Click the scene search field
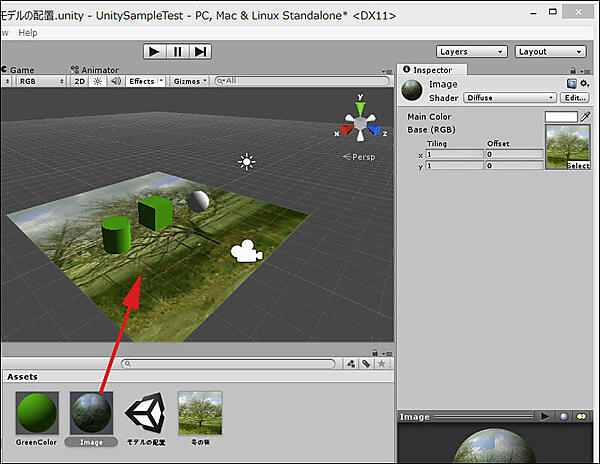This screenshot has width=600, height=464. (302, 81)
